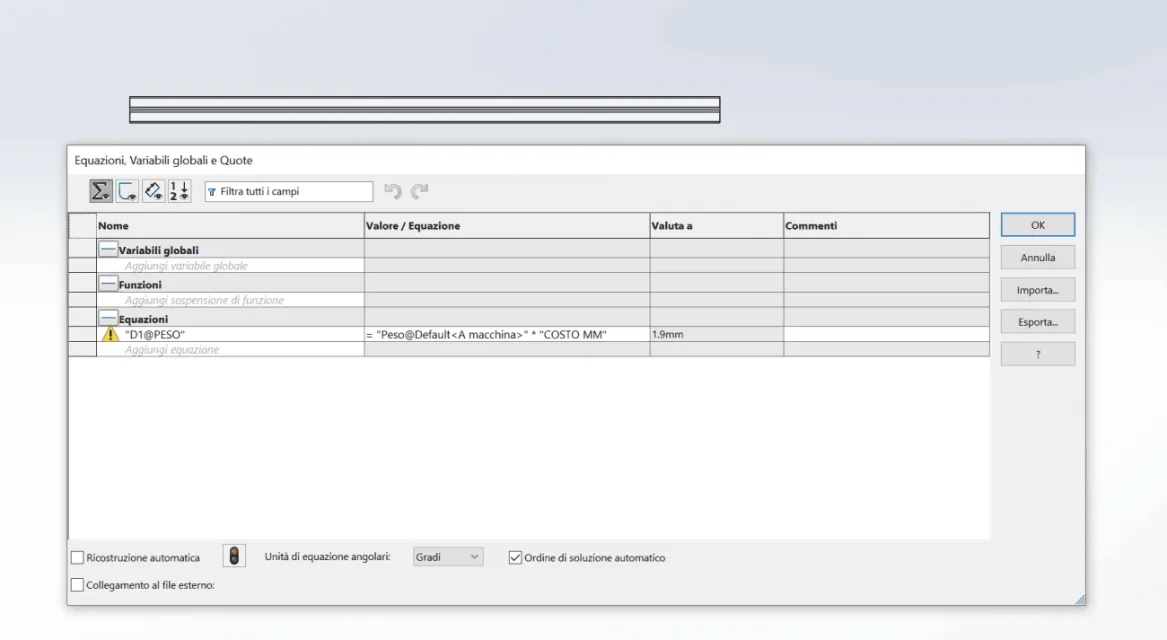Enable Ricostruzione automatica checkbox
Viewport: 1167px width, 640px height.
coord(77,557)
